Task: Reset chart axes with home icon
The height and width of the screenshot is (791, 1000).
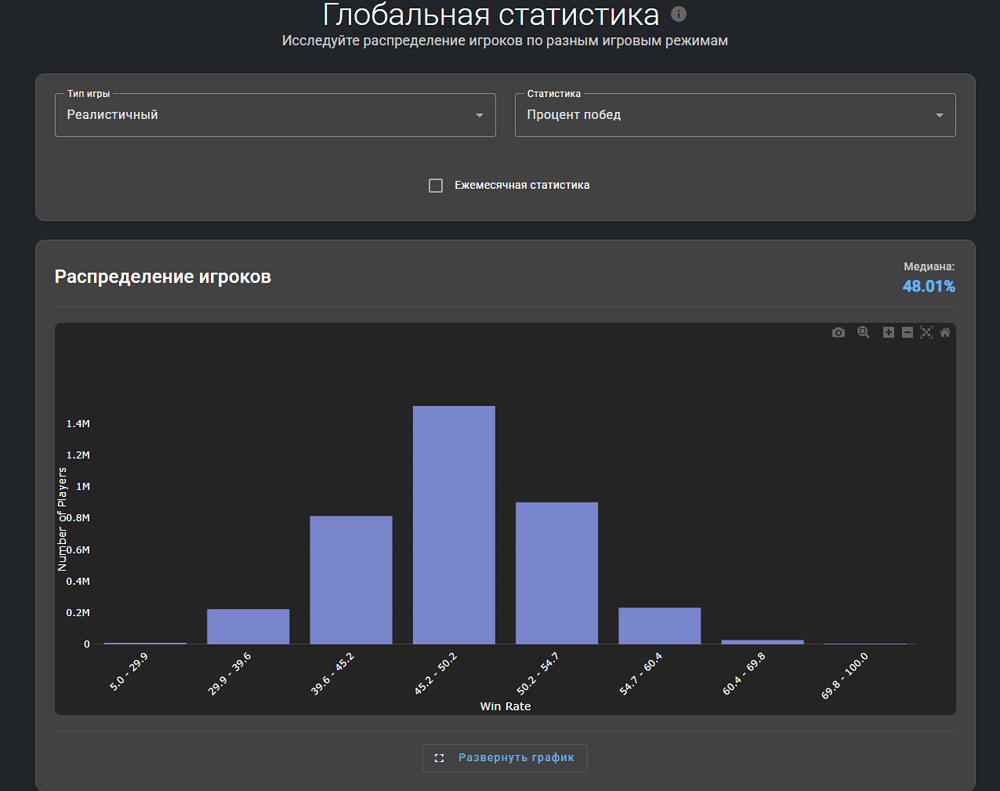Action: point(945,333)
